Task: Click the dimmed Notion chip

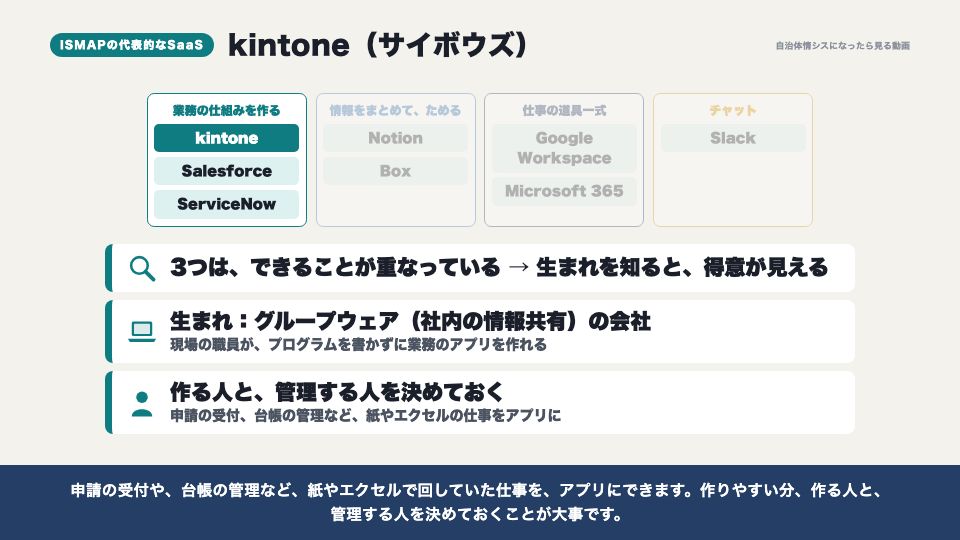Action: tap(396, 138)
